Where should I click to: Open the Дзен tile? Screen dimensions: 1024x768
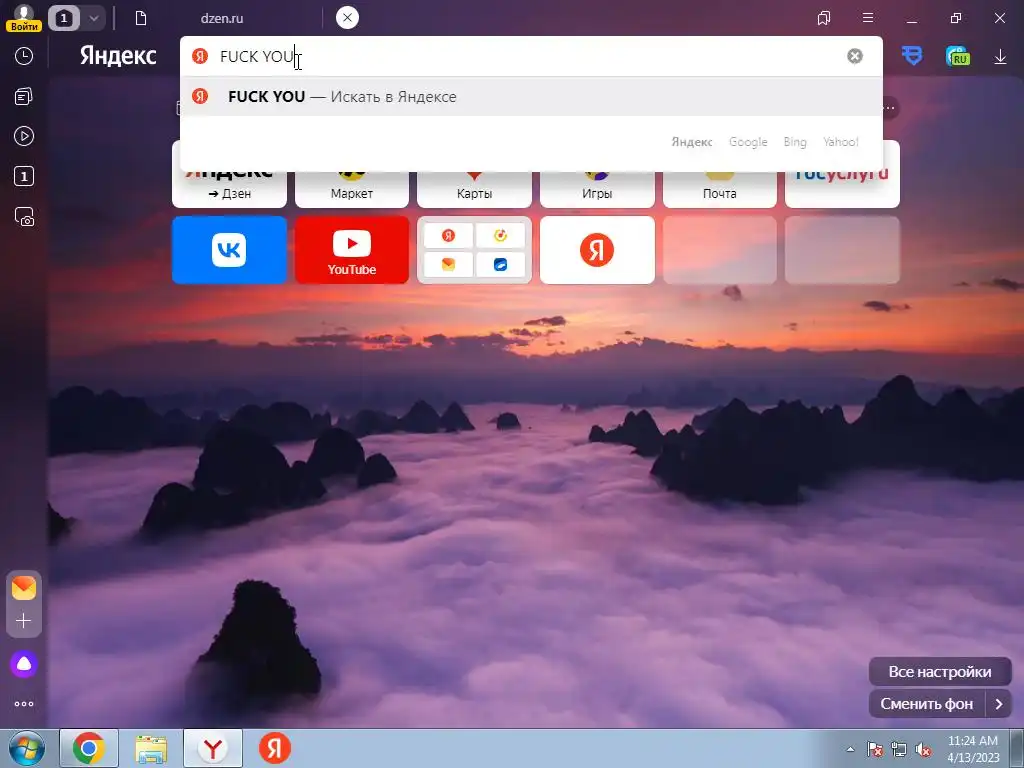click(229, 189)
